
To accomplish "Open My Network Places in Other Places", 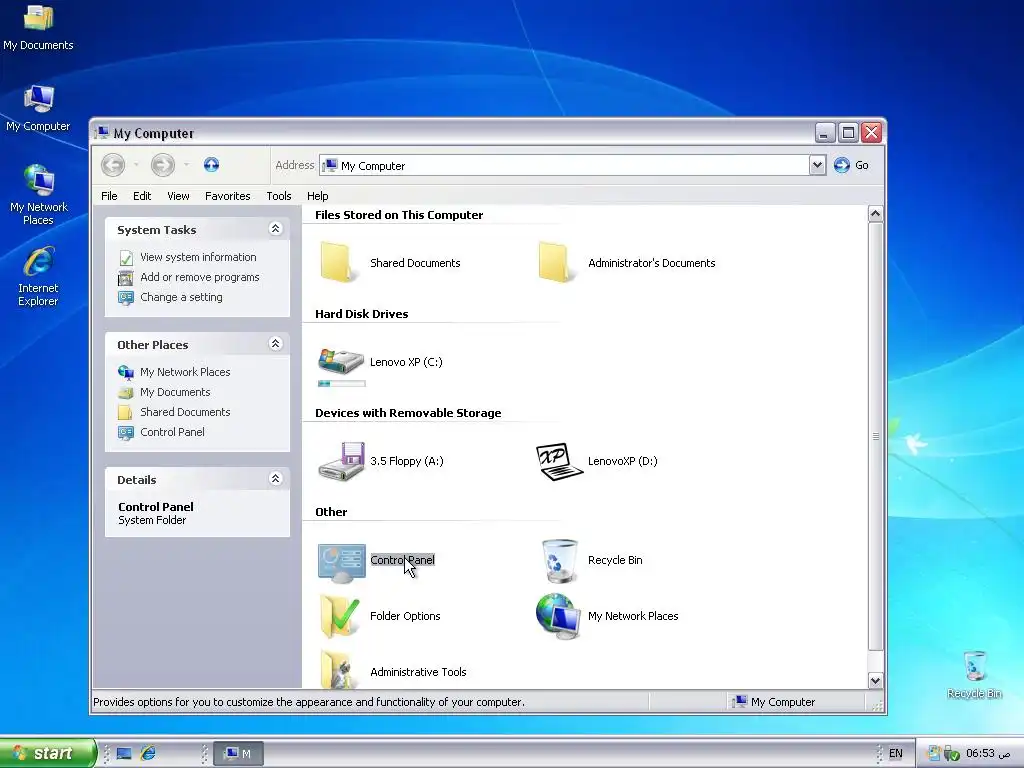I will click(x=185, y=372).
